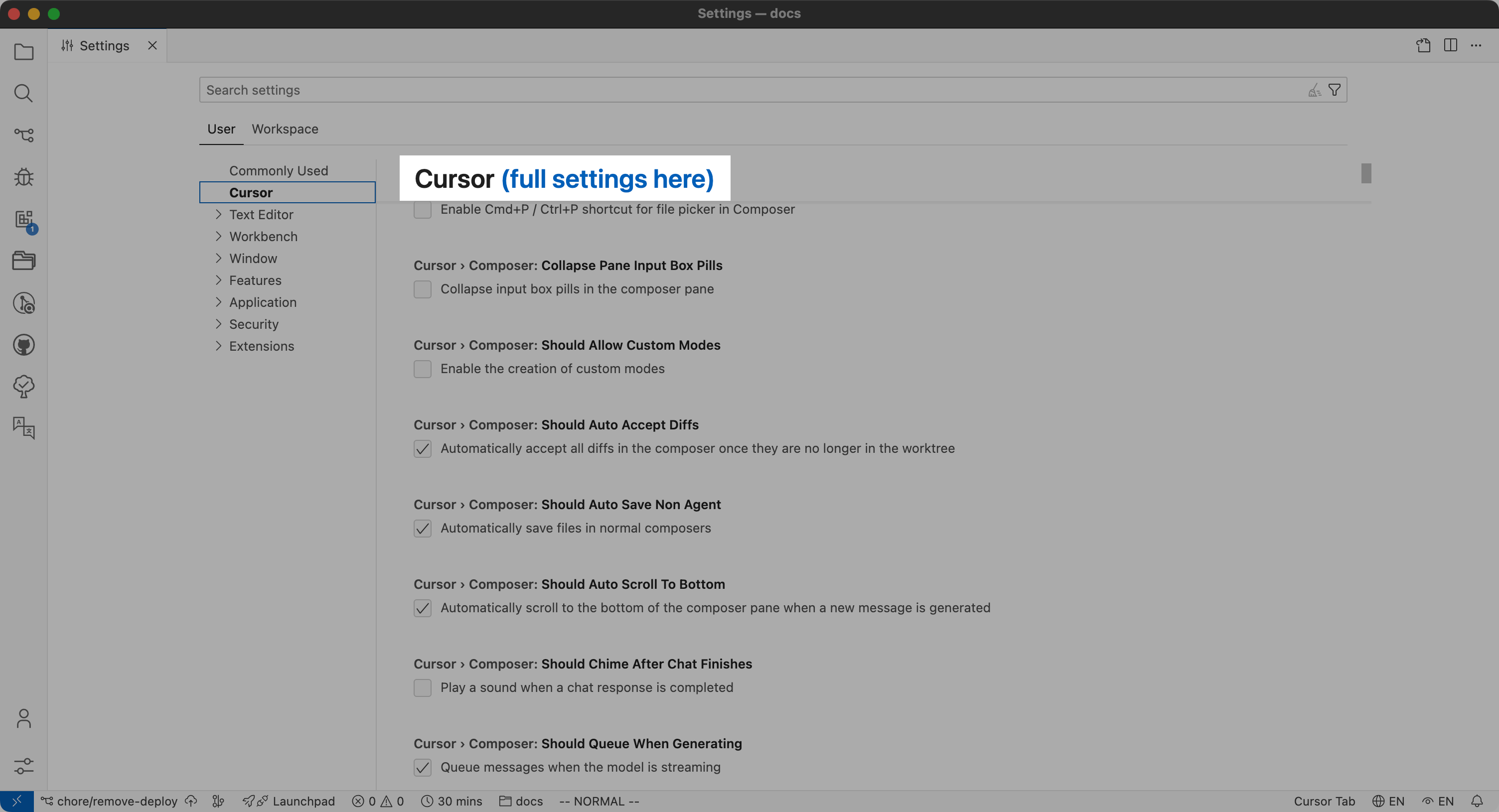Screen dimensions: 1499x812
Task: Click chore/remove-deploy branch in status bar
Action: (x=117, y=801)
